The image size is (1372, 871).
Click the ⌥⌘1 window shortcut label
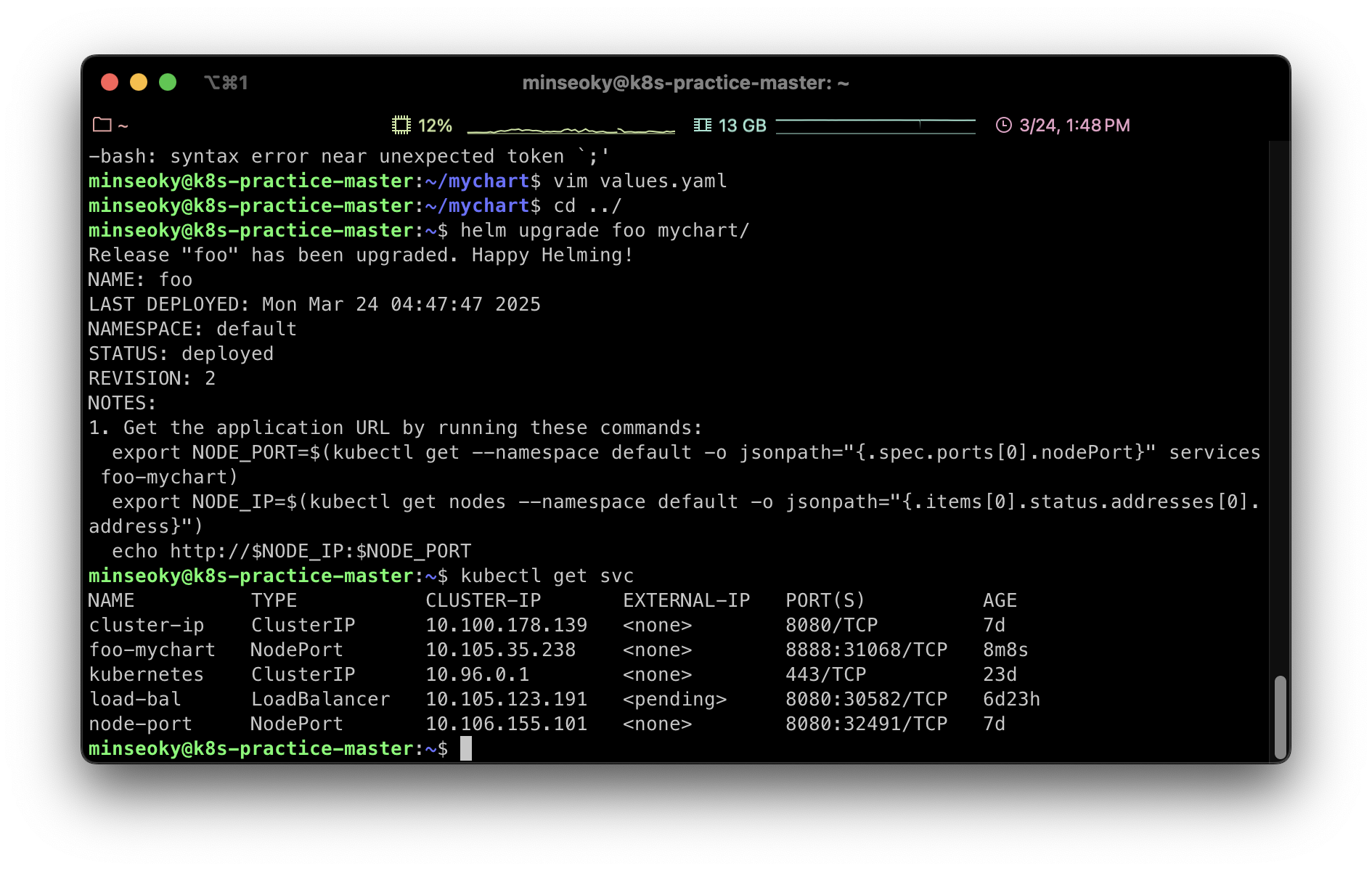tap(226, 83)
